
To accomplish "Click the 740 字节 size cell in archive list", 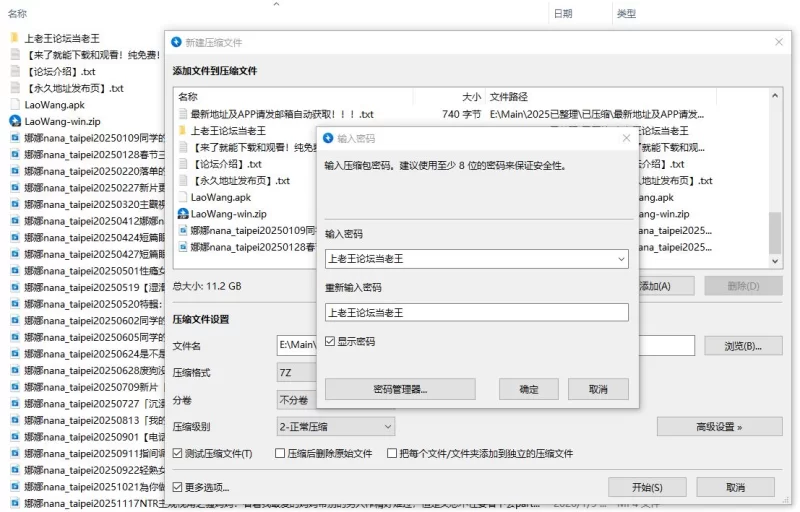I will [x=461, y=114].
